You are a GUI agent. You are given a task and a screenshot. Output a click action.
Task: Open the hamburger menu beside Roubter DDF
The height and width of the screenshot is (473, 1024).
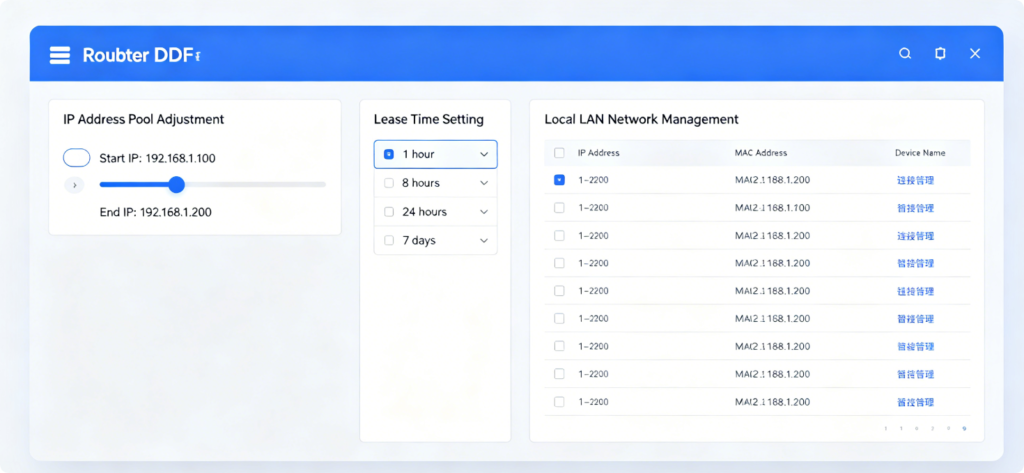59,56
